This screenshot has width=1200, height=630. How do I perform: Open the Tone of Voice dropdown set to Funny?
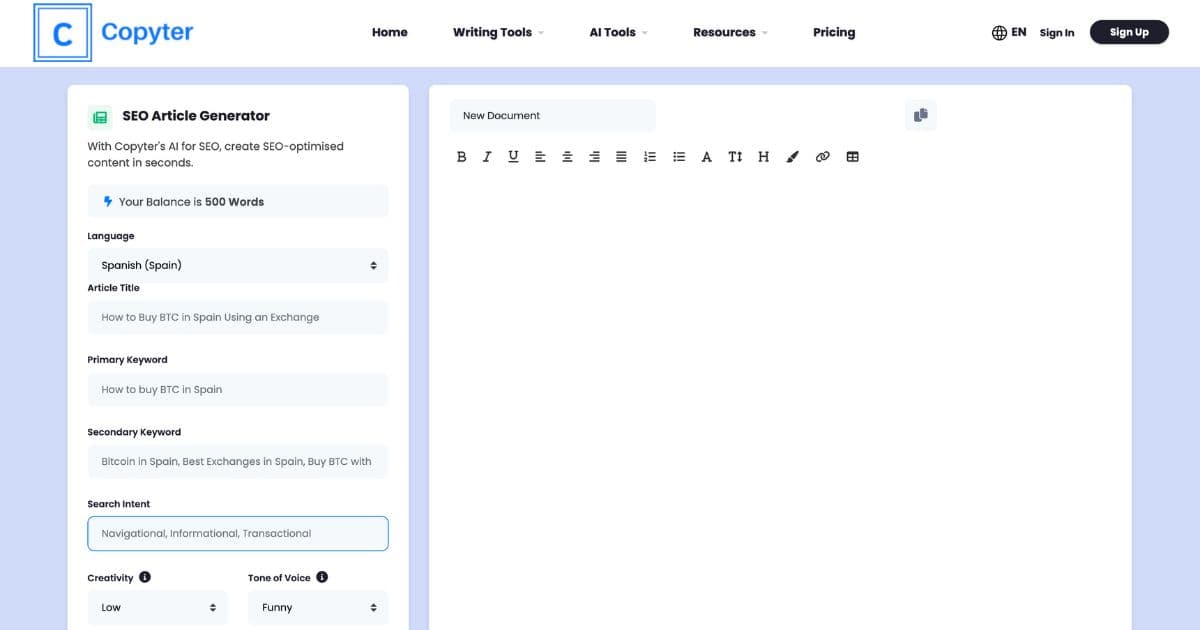click(x=317, y=607)
